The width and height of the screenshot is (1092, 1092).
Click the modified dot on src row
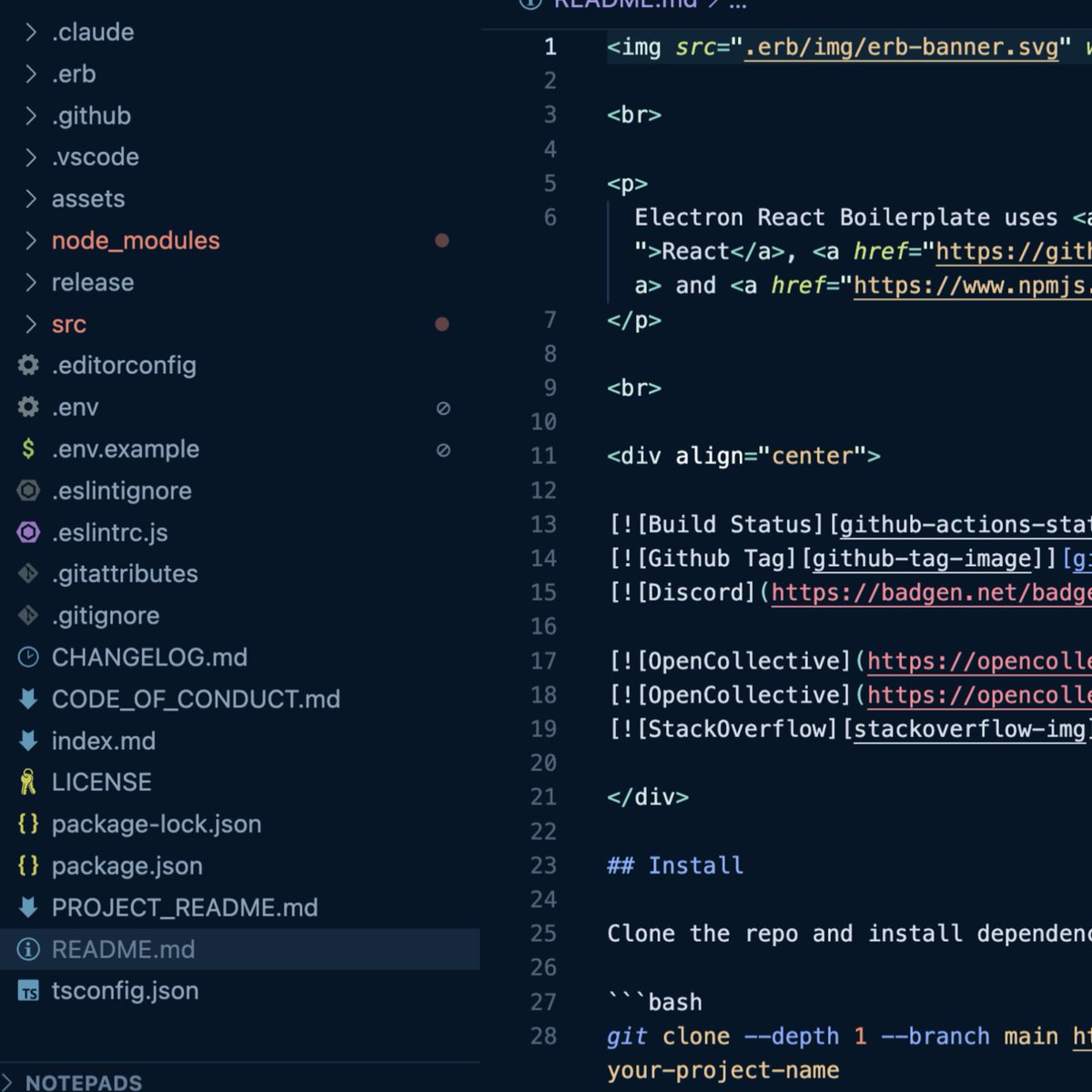(x=442, y=324)
